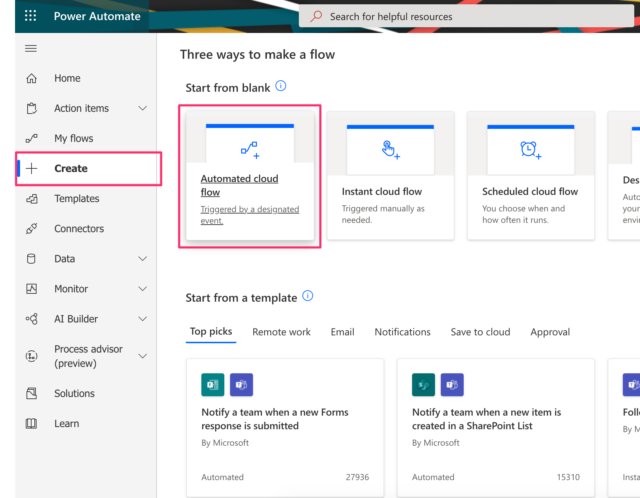Click the Create plus icon
Image resolution: width=640 pixels, height=498 pixels.
[31, 168]
